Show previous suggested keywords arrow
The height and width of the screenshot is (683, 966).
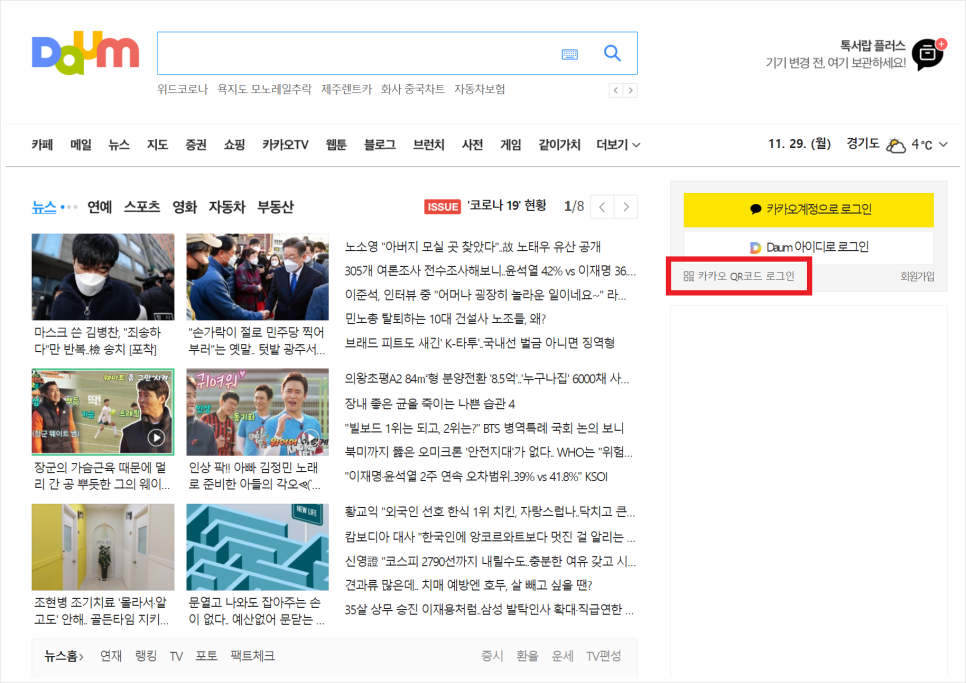tap(615, 91)
